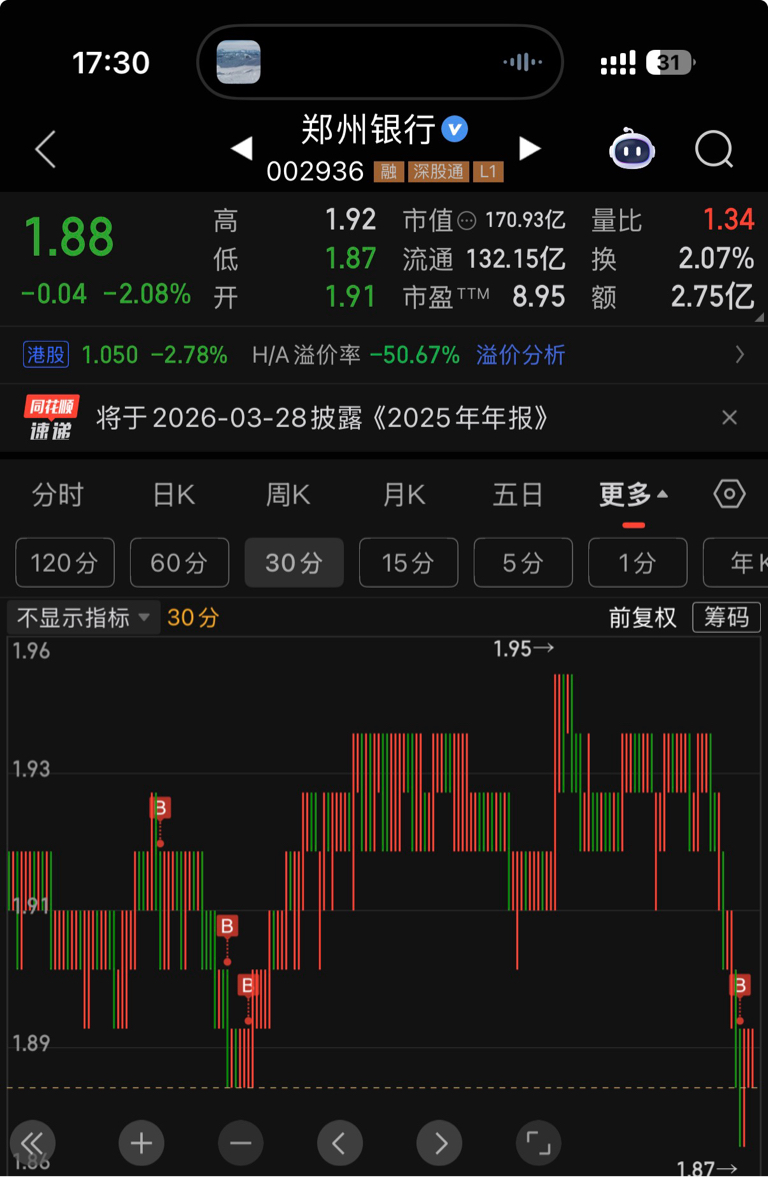
Task: Open the robot AI assistant
Action: [x=631, y=149]
